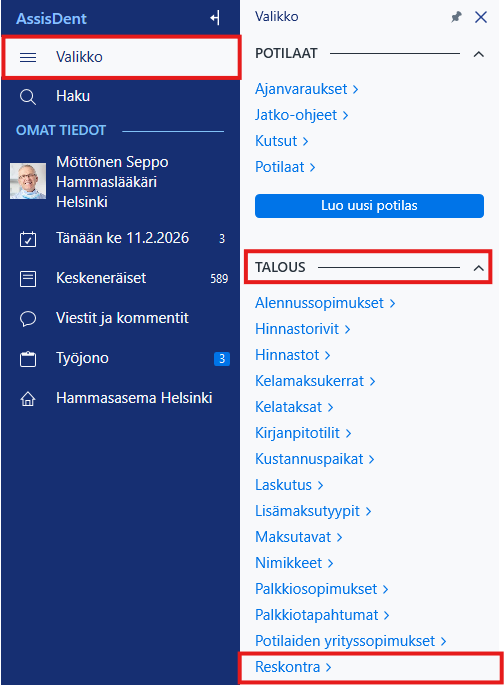The width and height of the screenshot is (504, 685).
Task: Open the Kelataksat link
Action: pyautogui.click(x=294, y=407)
